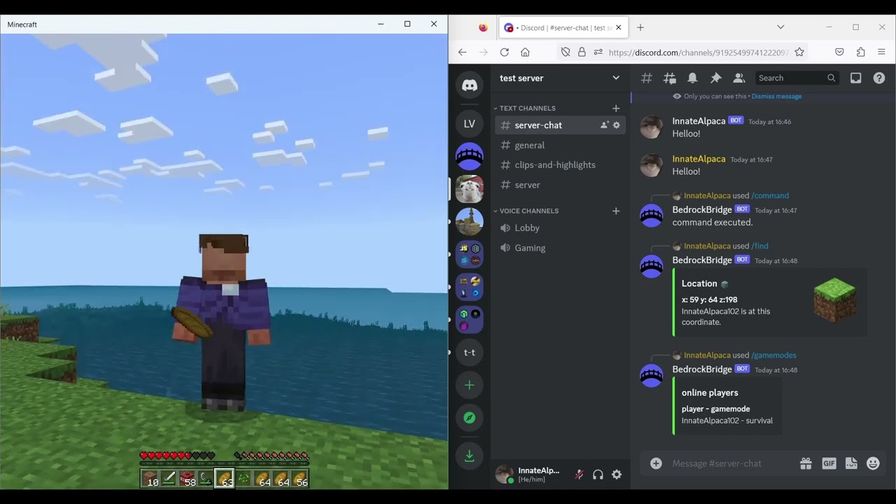
Task: Open Firefox extensions puzzle icon
Action: click(x=861, y=52)
